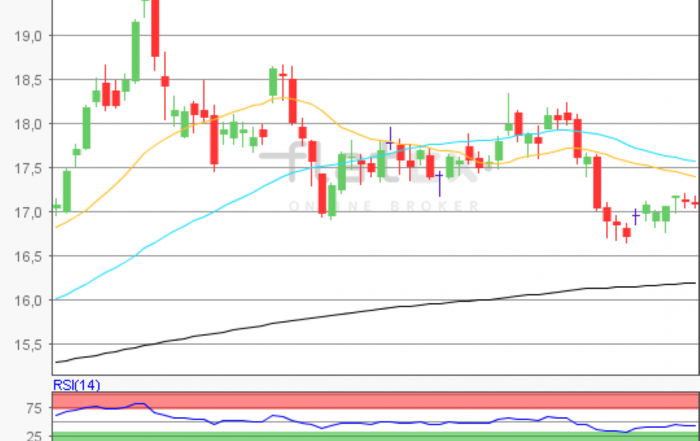Click the RSI(14) indicator label
The width and height of the screenshot is (700, 441).
click(76, 385)
